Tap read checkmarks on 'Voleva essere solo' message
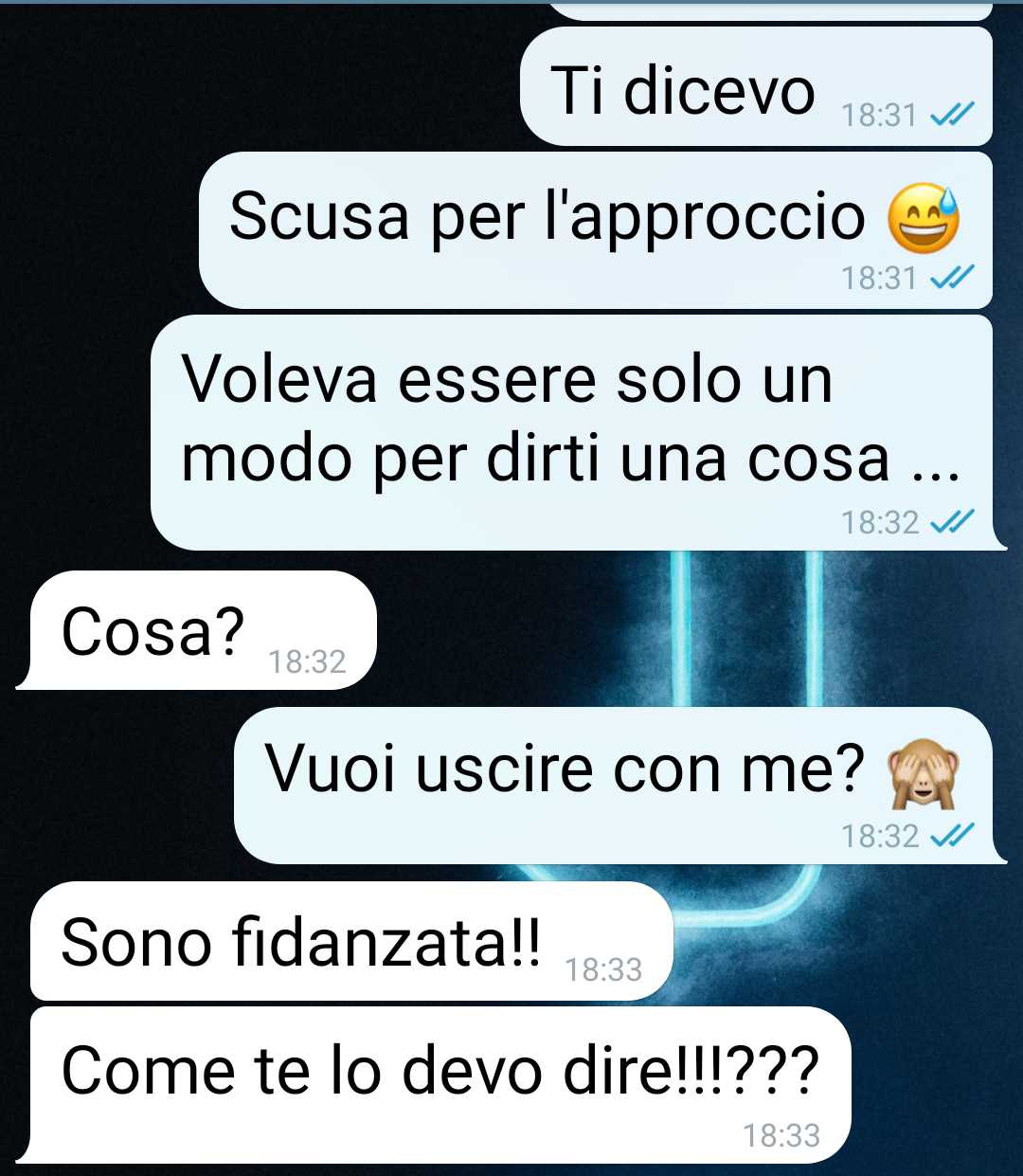1023x1176 pixels. click(x=952, y=522)
